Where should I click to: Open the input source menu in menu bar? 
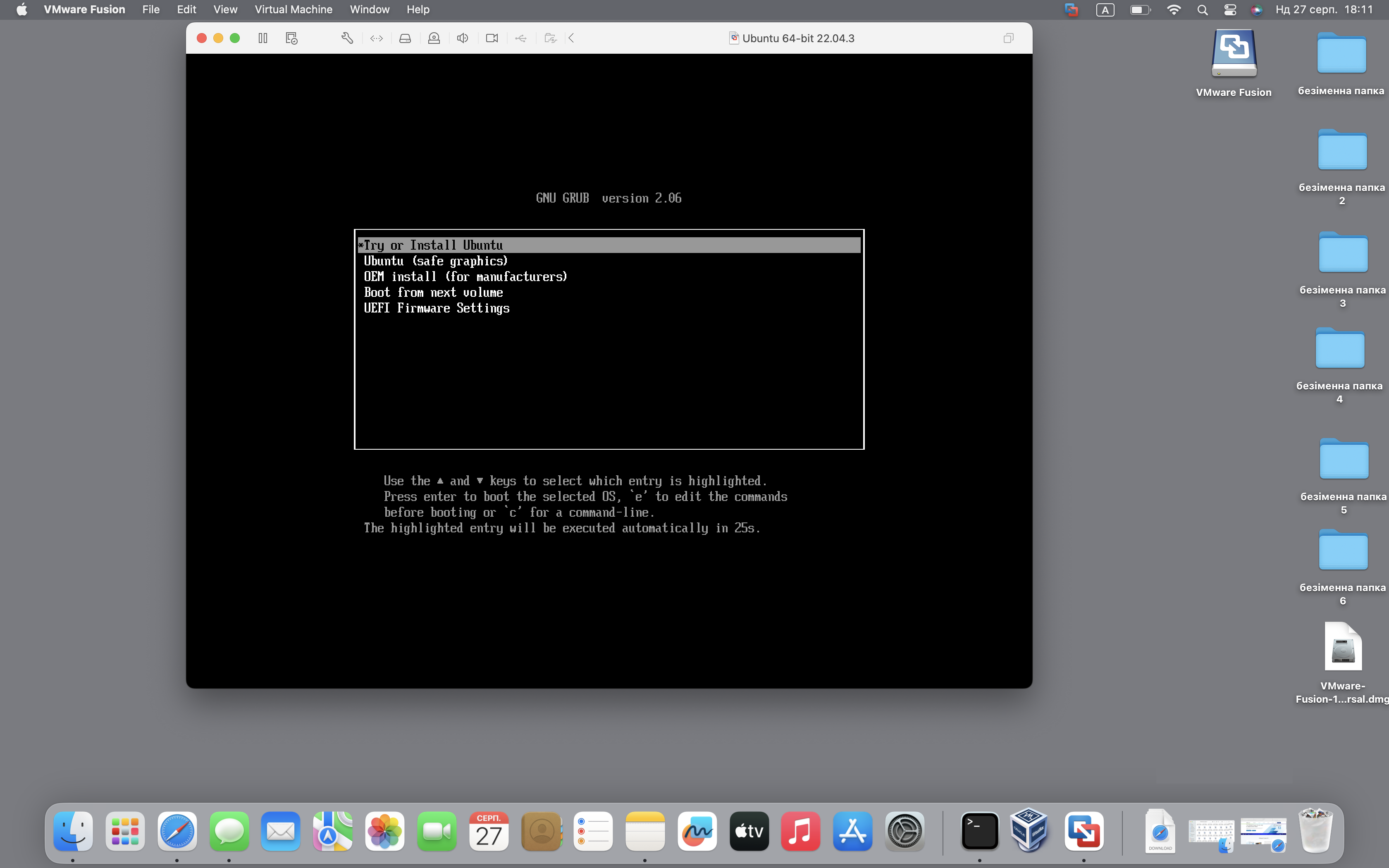1105,9
